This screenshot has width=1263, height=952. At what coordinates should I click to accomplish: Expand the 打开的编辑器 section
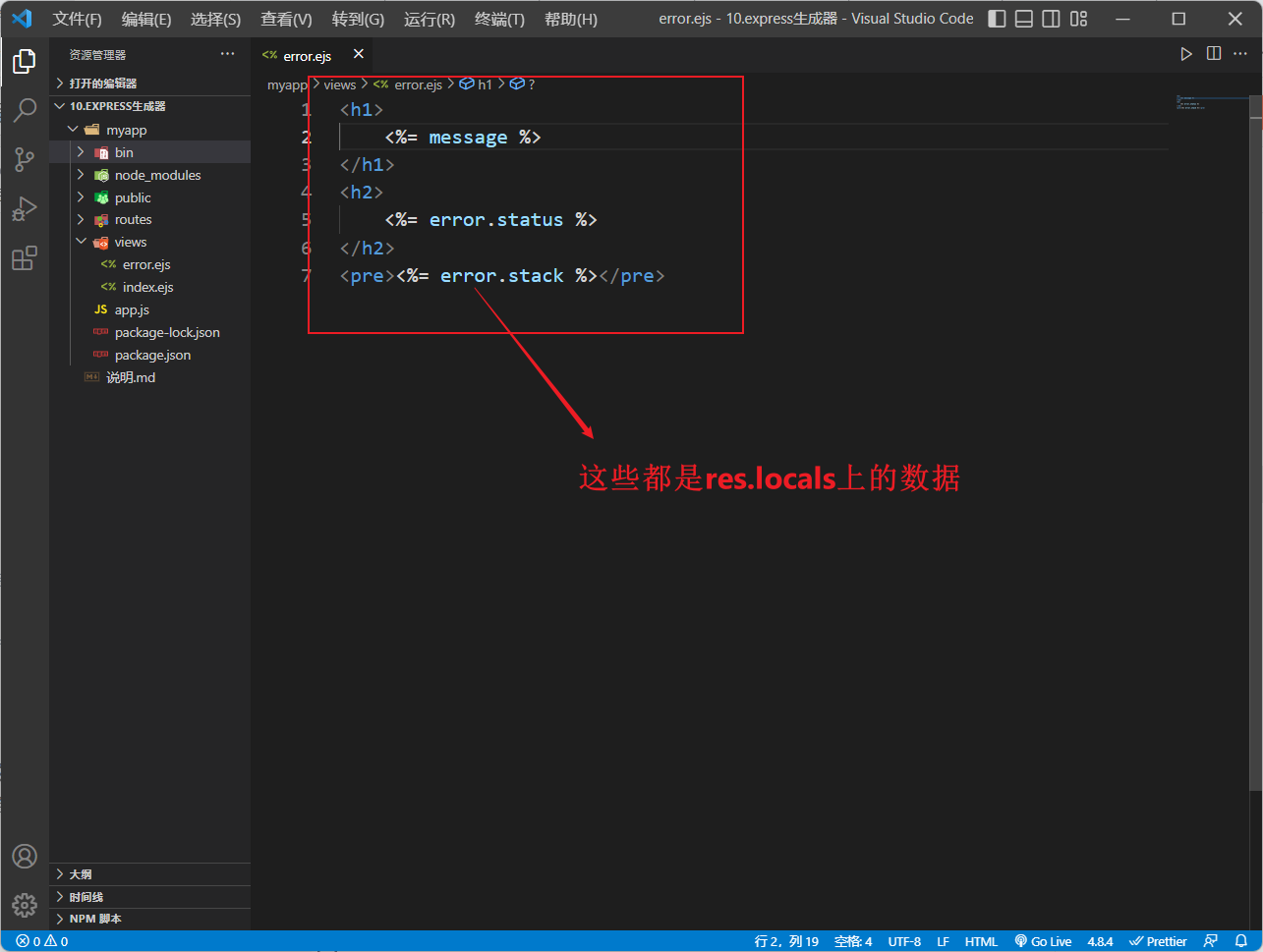pos(149,84)
